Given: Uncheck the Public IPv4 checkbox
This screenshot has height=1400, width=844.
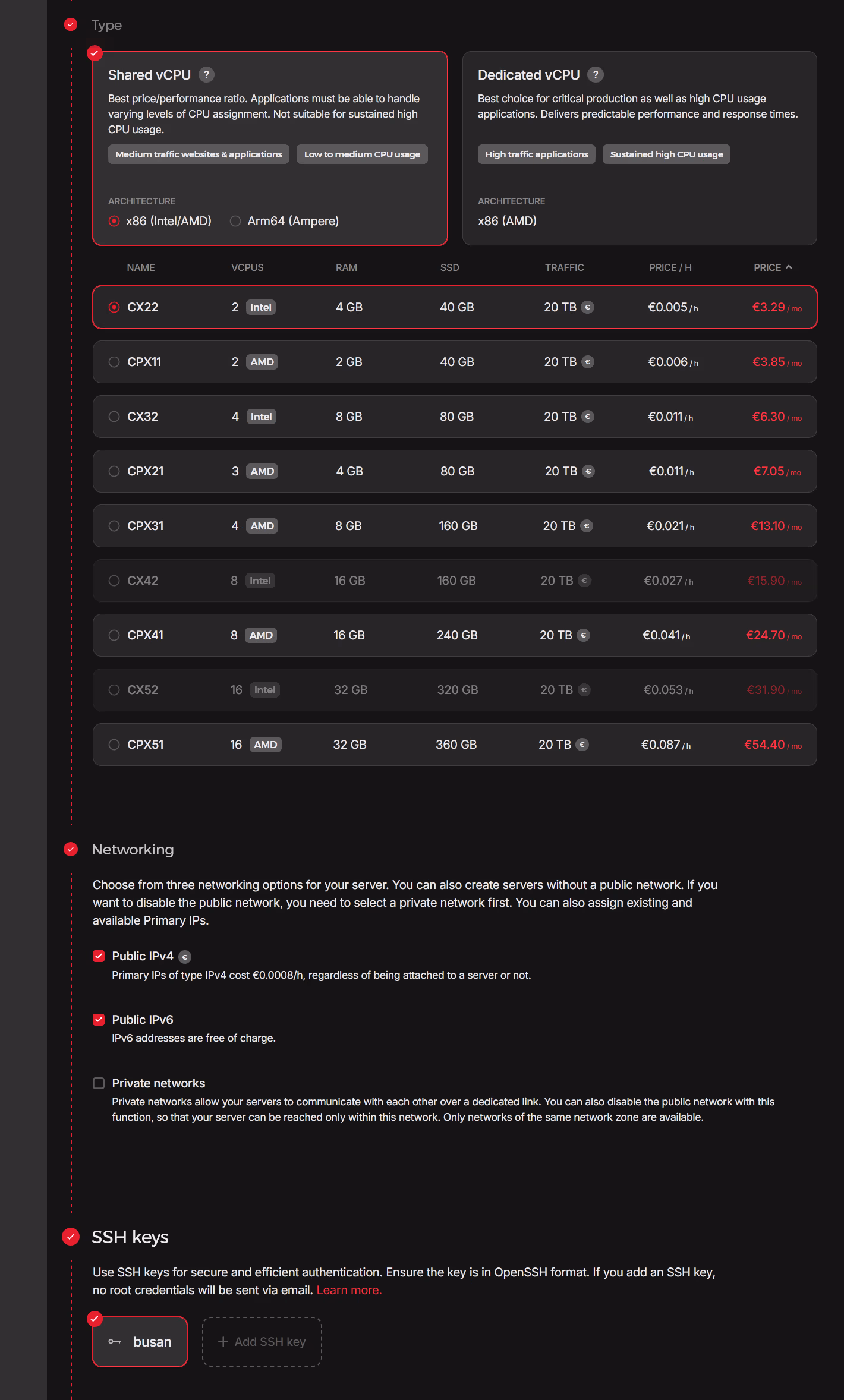Looking at the screenshot, I should (99, 956).
